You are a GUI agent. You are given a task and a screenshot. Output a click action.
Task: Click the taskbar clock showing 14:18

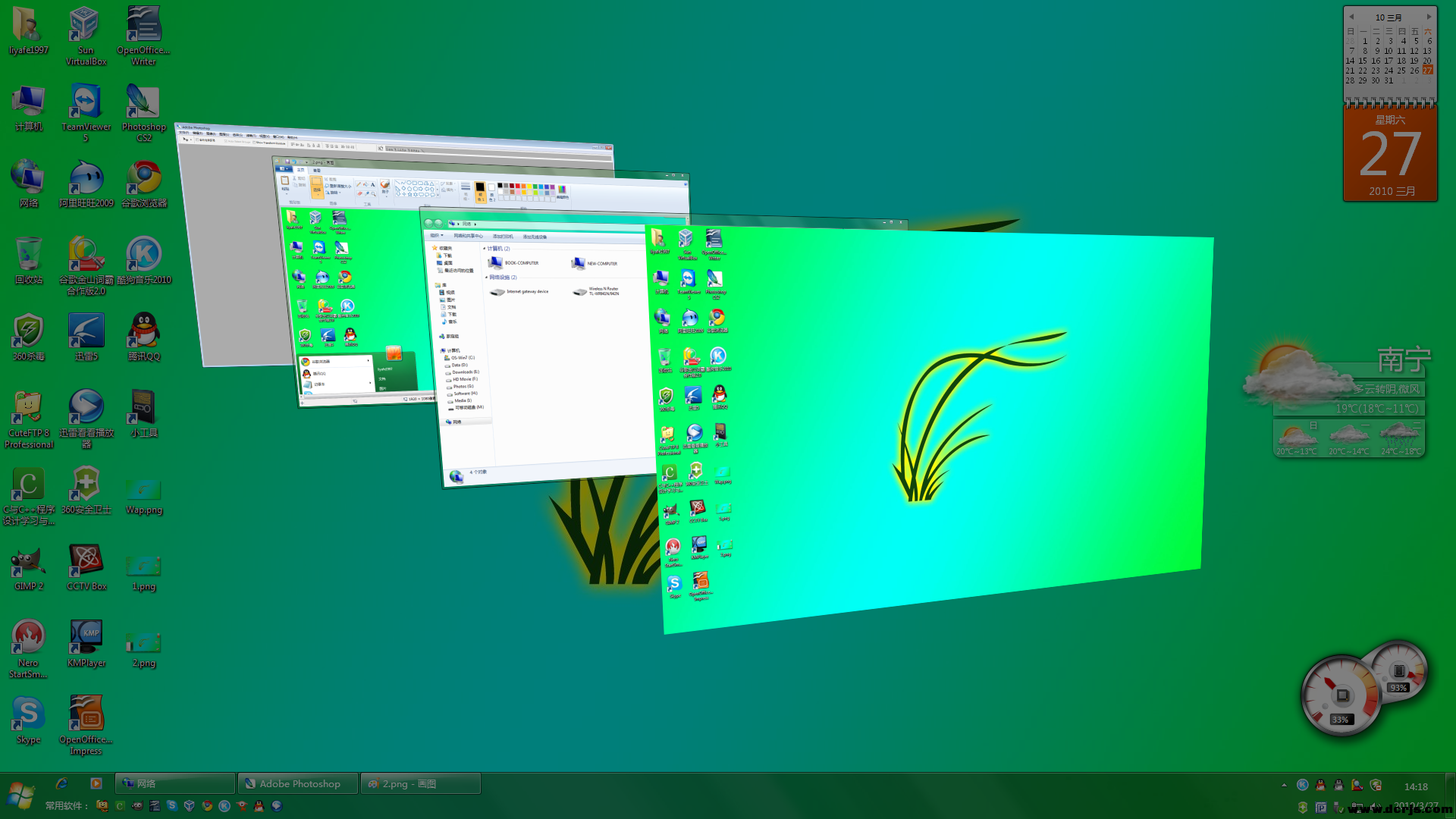click(x=1415, y=786)
